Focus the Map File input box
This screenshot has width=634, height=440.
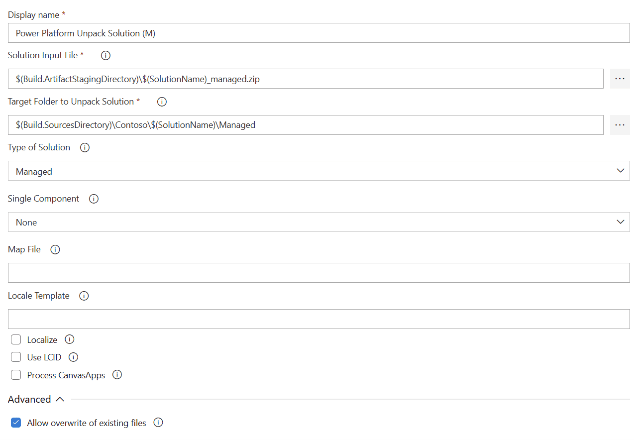tap(318, 272)
